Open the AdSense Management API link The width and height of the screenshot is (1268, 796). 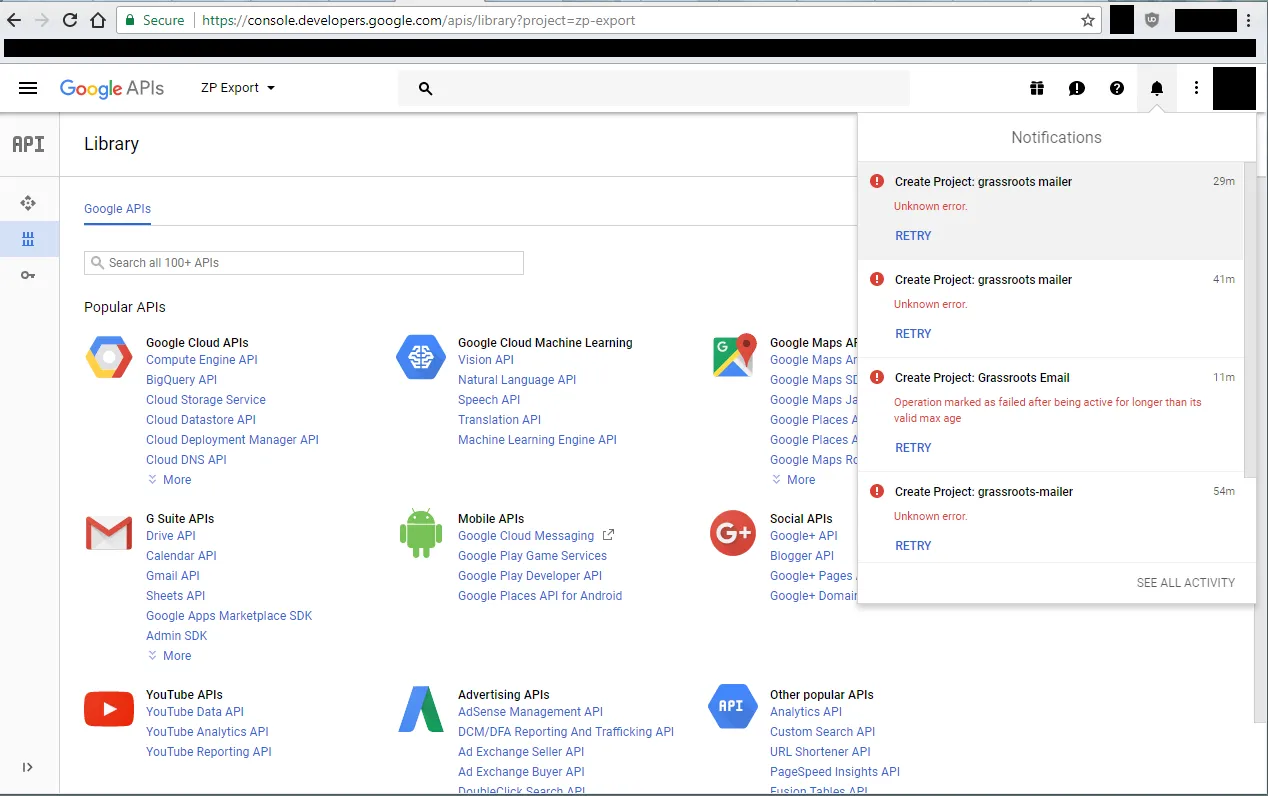530,712
